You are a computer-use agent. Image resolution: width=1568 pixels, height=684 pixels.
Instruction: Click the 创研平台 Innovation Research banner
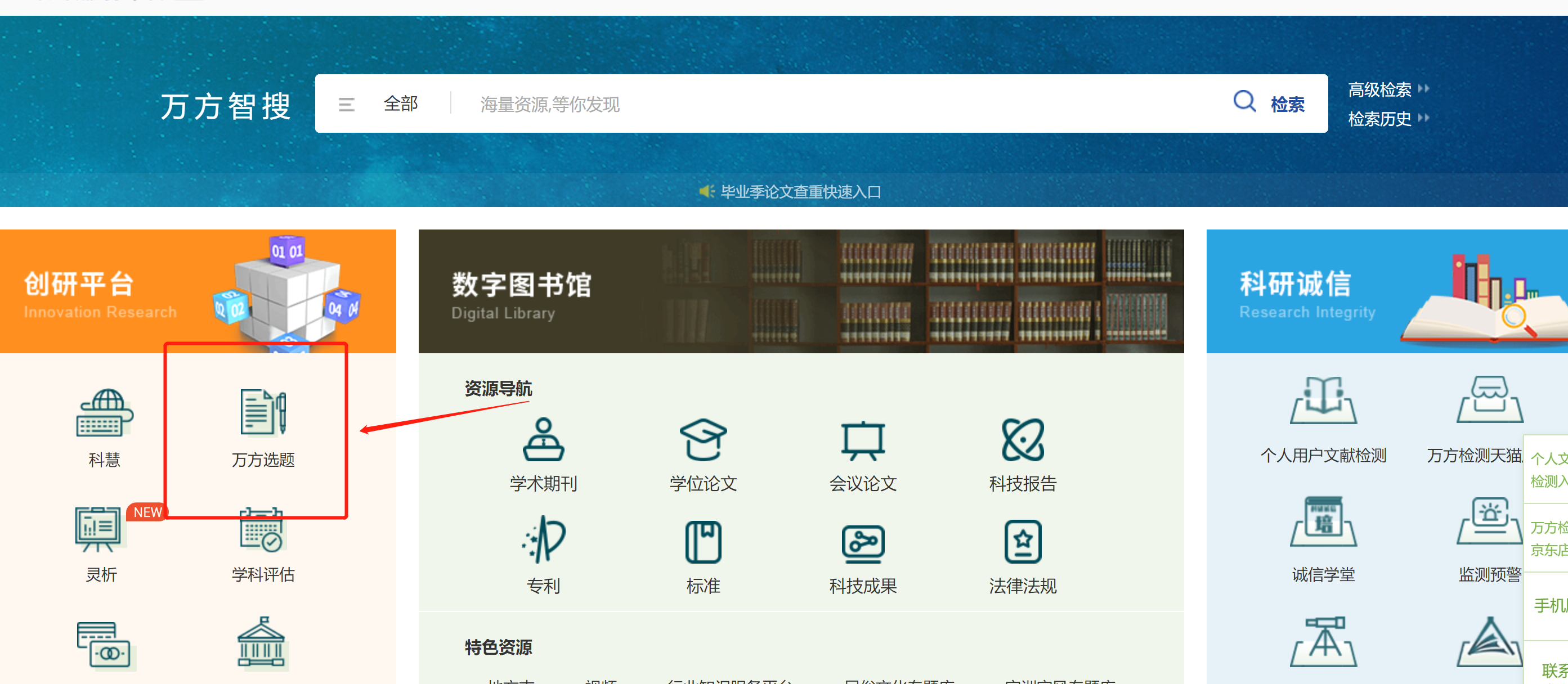coord(198,291)
